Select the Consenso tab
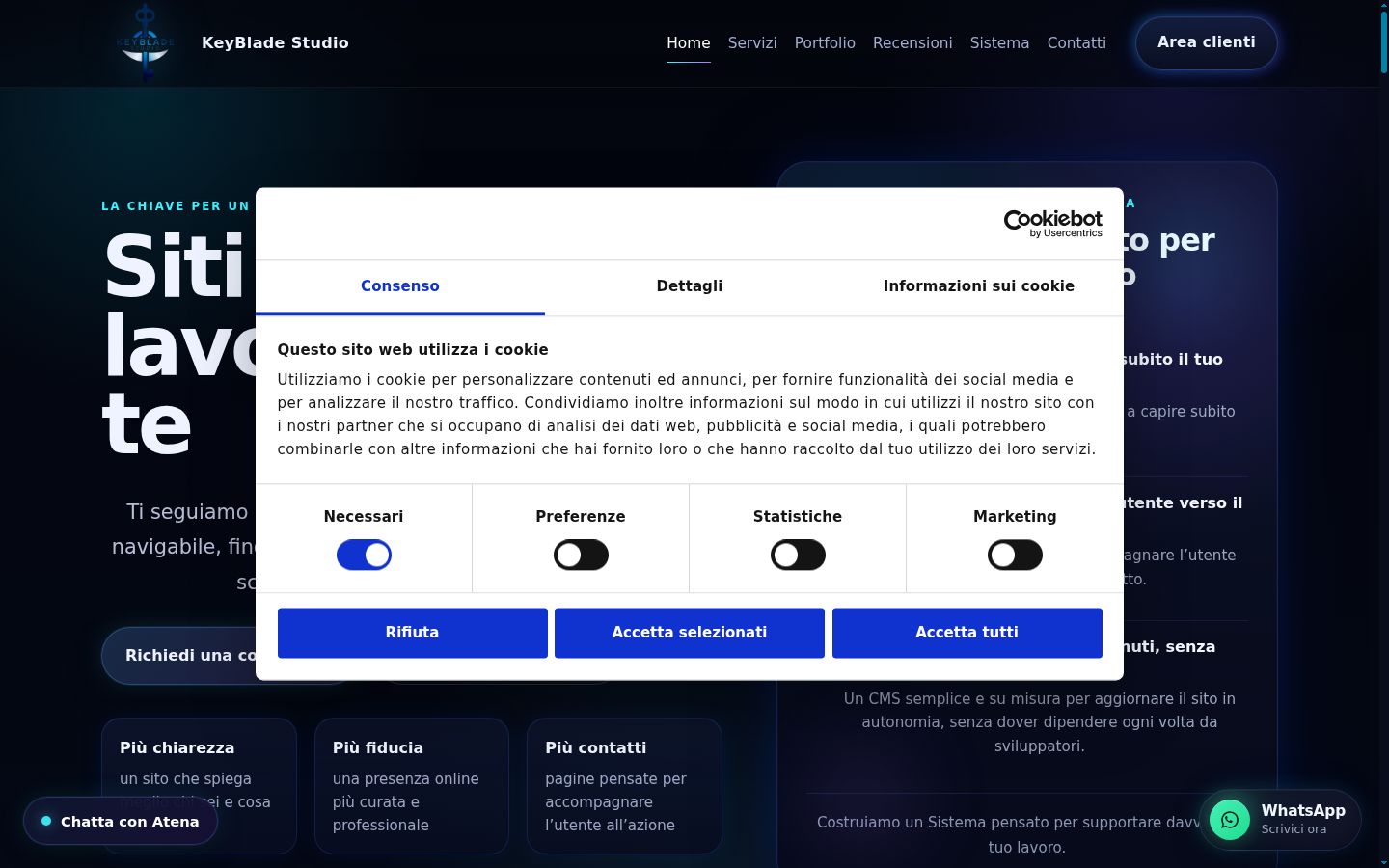This screenshot has height=868, width=1389. click(400, 286)
